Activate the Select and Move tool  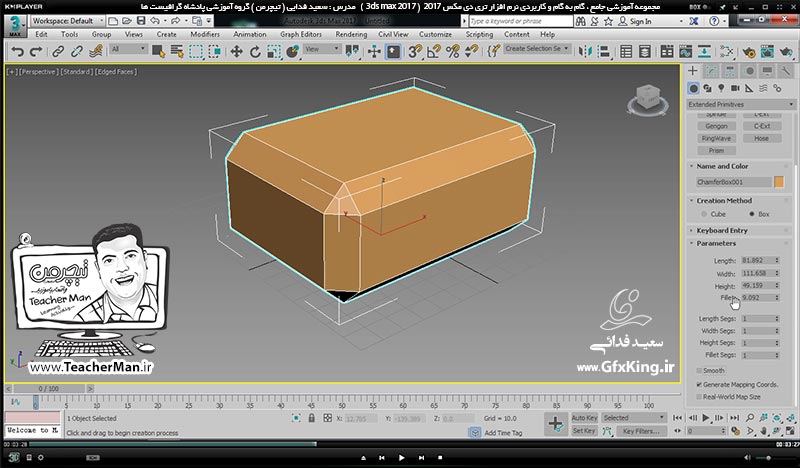point(236,52)
